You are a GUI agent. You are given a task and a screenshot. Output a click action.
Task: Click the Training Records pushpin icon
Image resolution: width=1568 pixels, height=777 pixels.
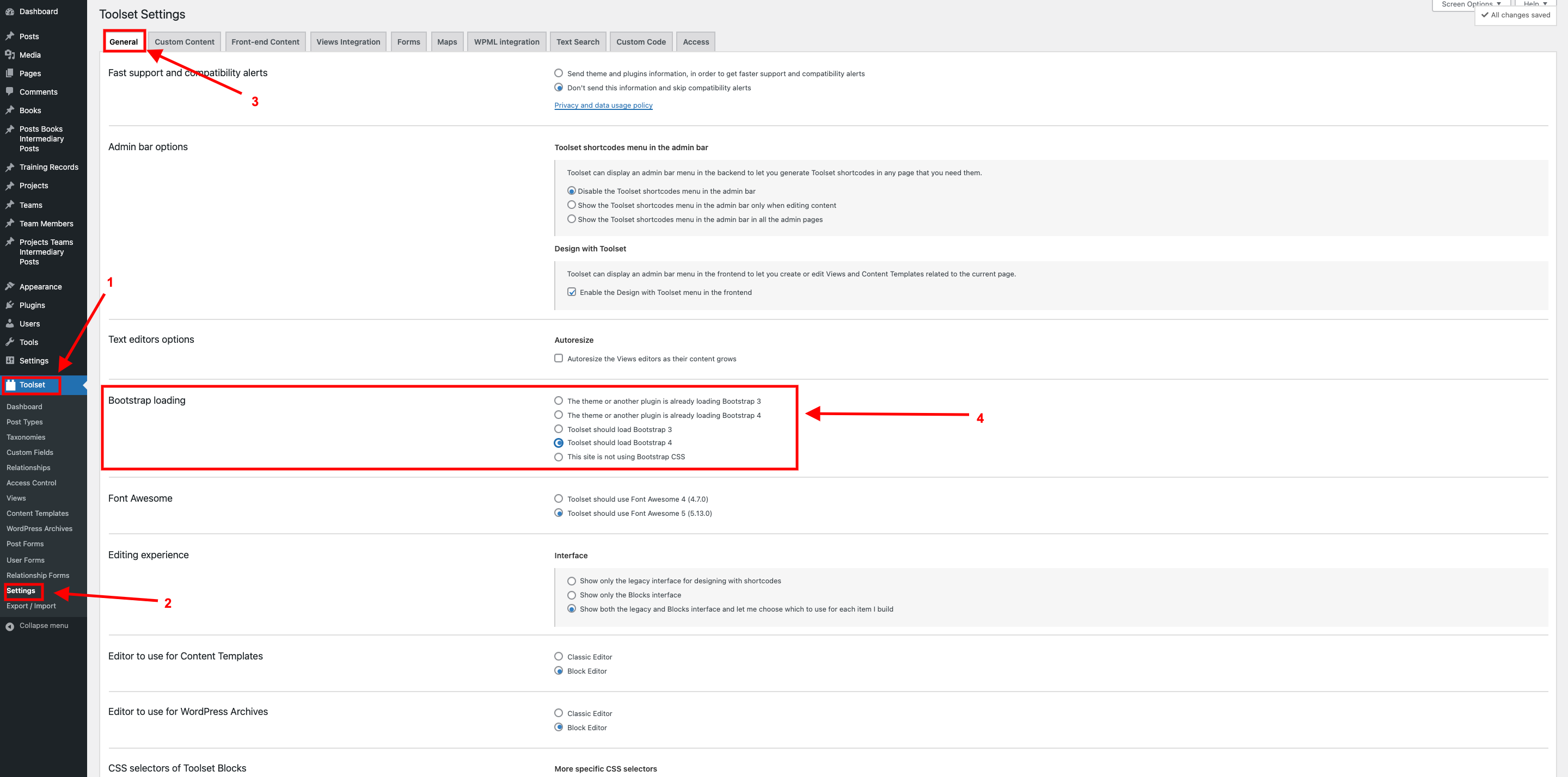click(10, 166)
